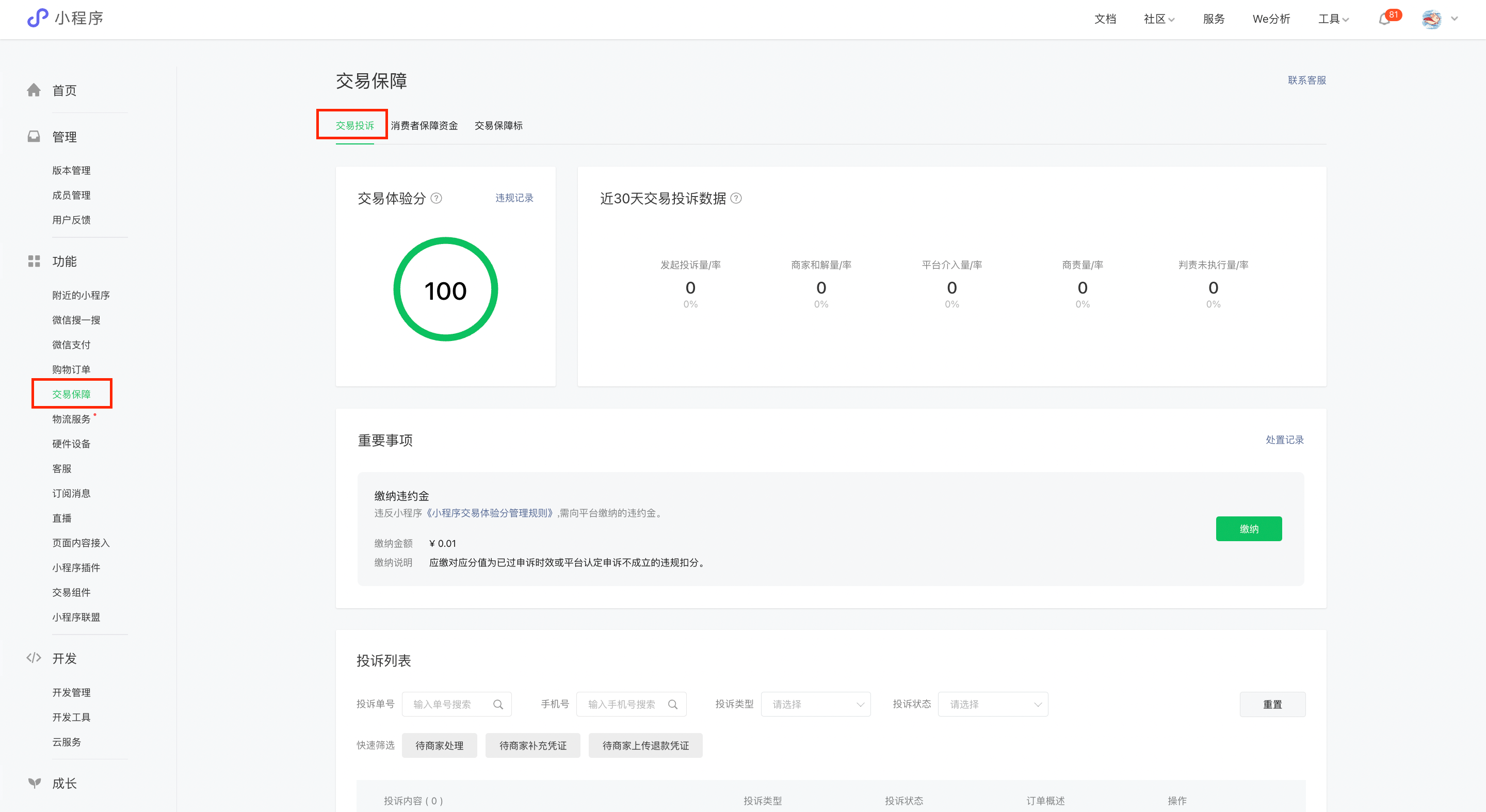Click the help icon beside 交易体验分

437,199
